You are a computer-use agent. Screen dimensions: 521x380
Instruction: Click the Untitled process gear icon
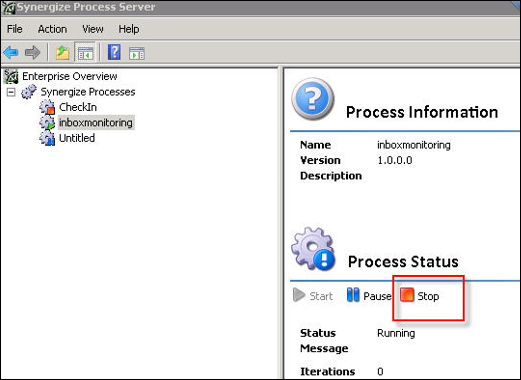47,138
